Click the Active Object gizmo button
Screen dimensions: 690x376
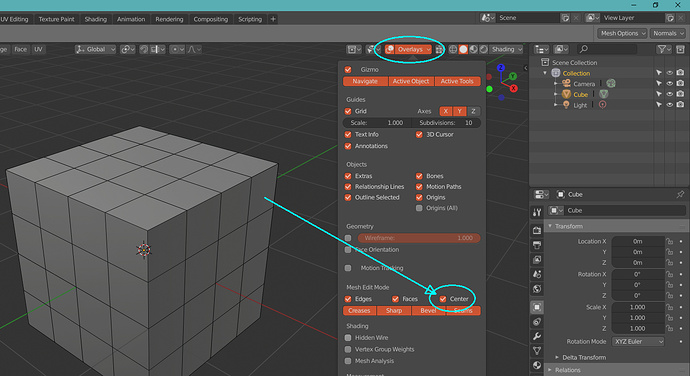point(411,81)
